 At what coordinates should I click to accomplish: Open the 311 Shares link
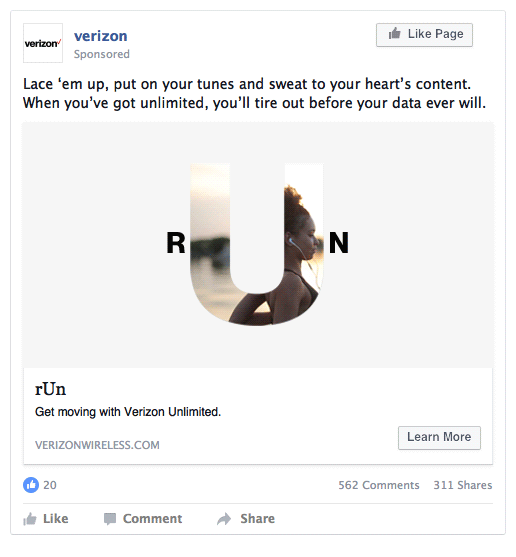point(463,485)
